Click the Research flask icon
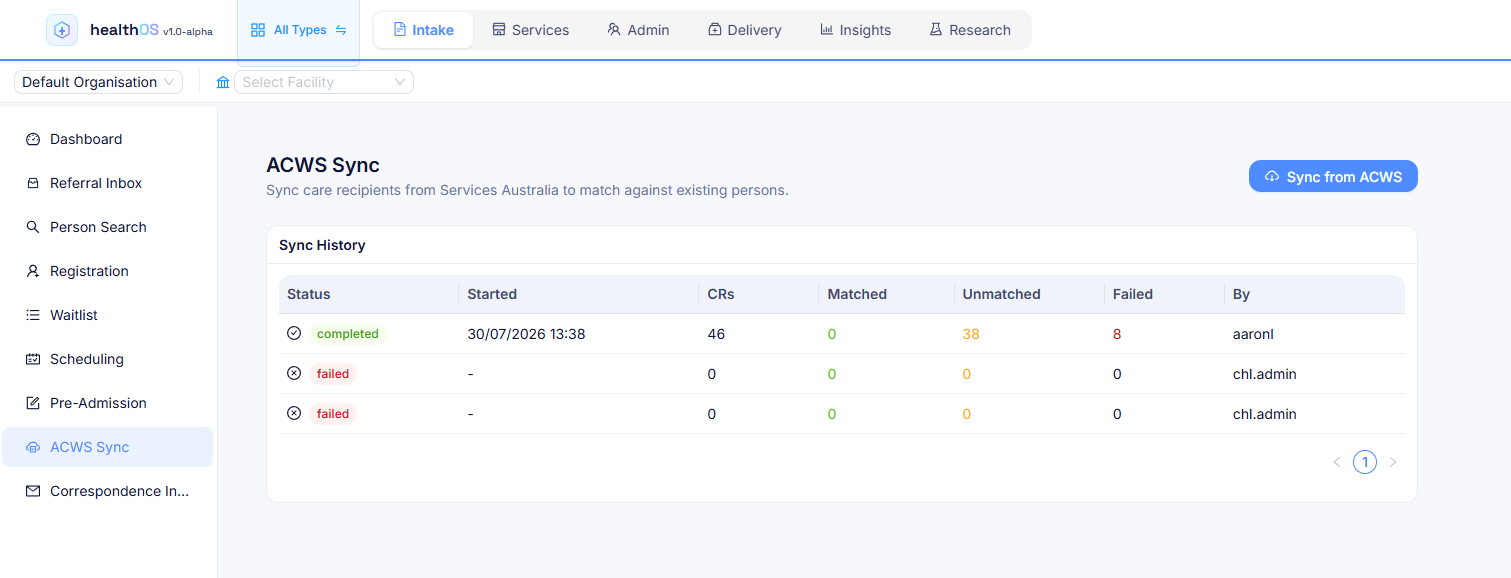 (936, 30)
